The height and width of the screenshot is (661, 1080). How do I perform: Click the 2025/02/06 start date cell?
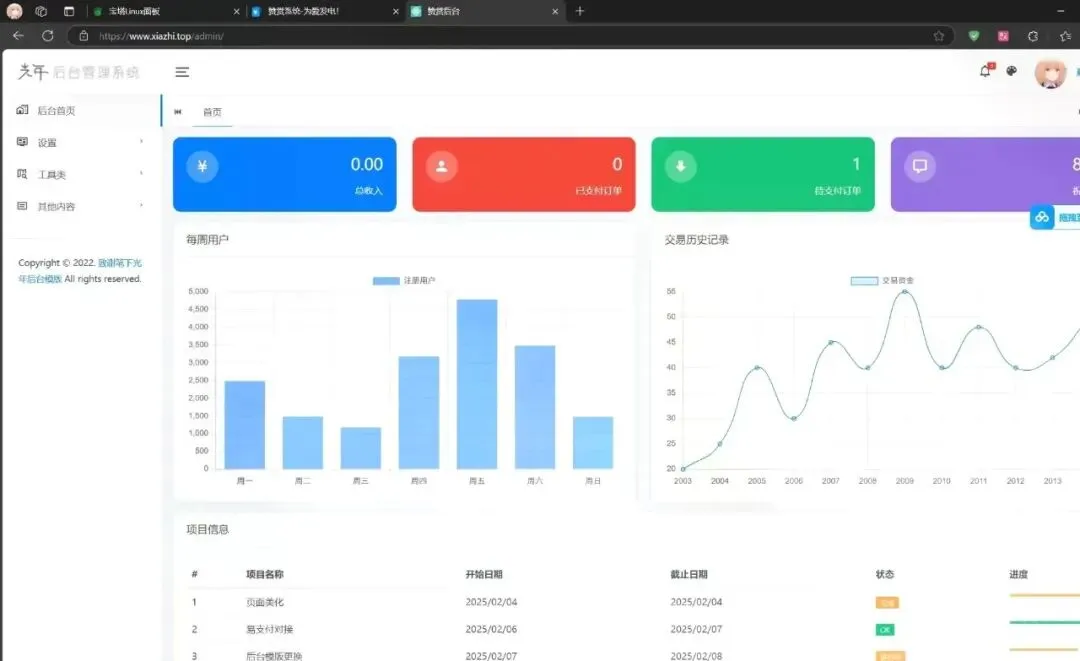(491, 629)
